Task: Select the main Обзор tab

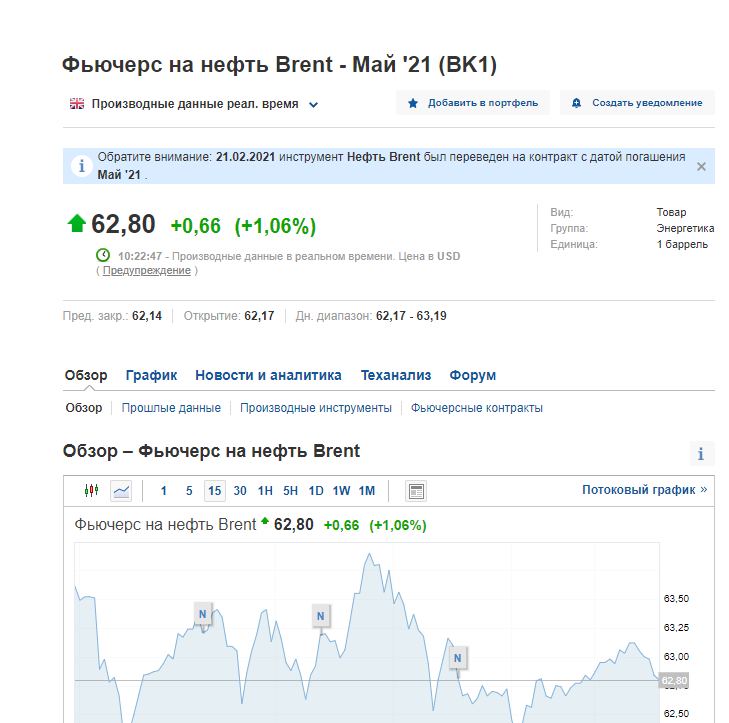Action: 86,375
